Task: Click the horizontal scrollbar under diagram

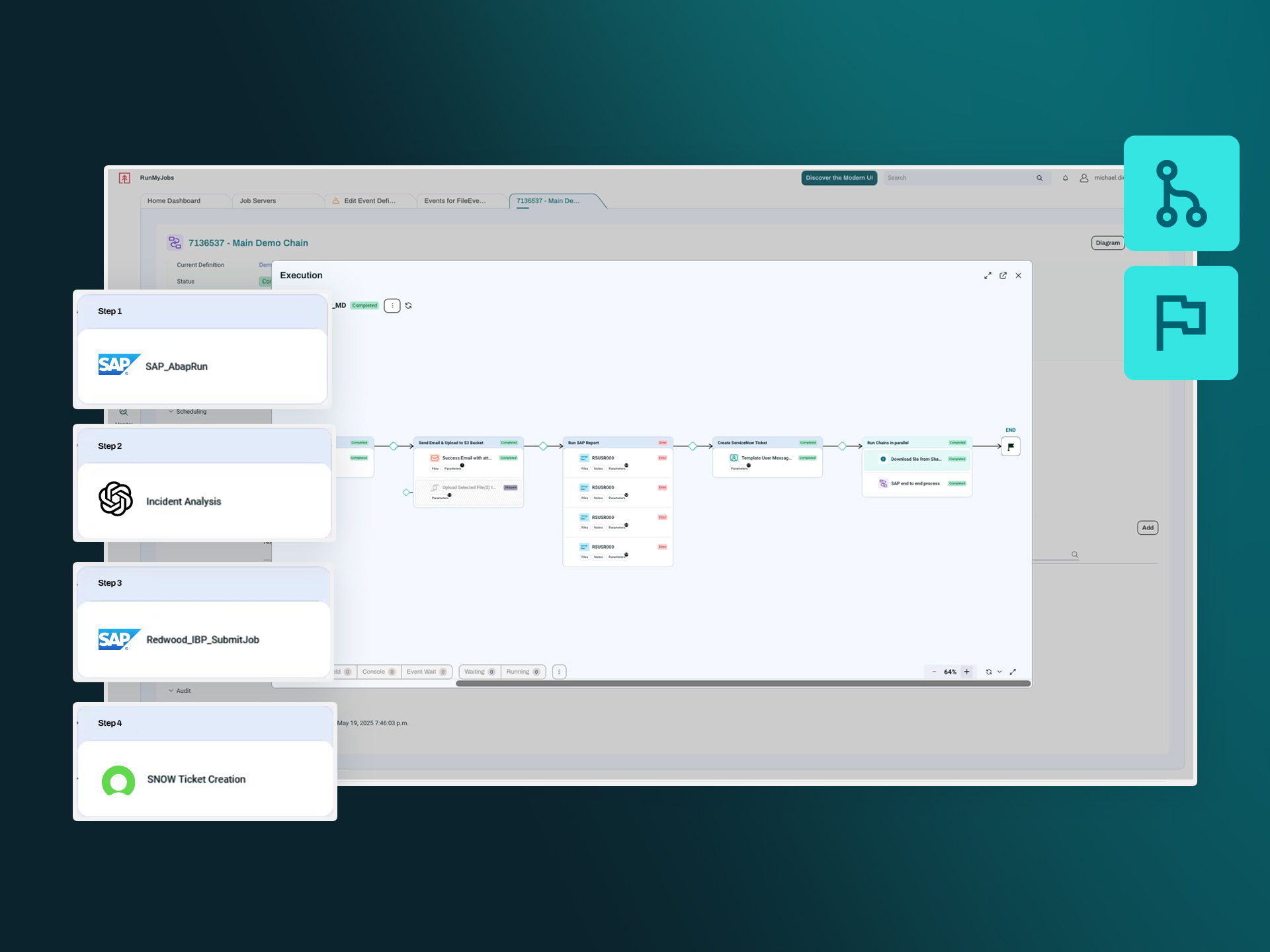Action: (742, 684)
